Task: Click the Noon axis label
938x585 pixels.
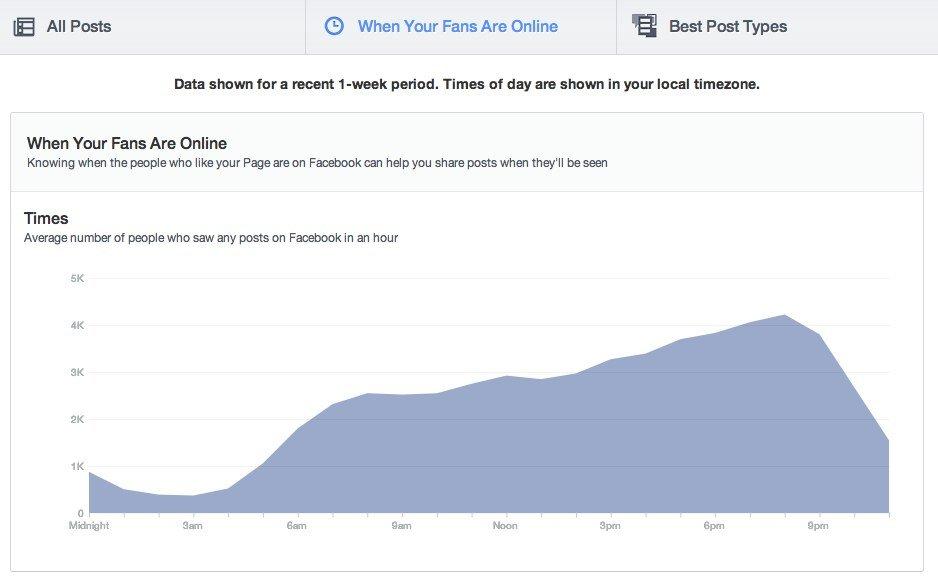Action: click(505, 526)
